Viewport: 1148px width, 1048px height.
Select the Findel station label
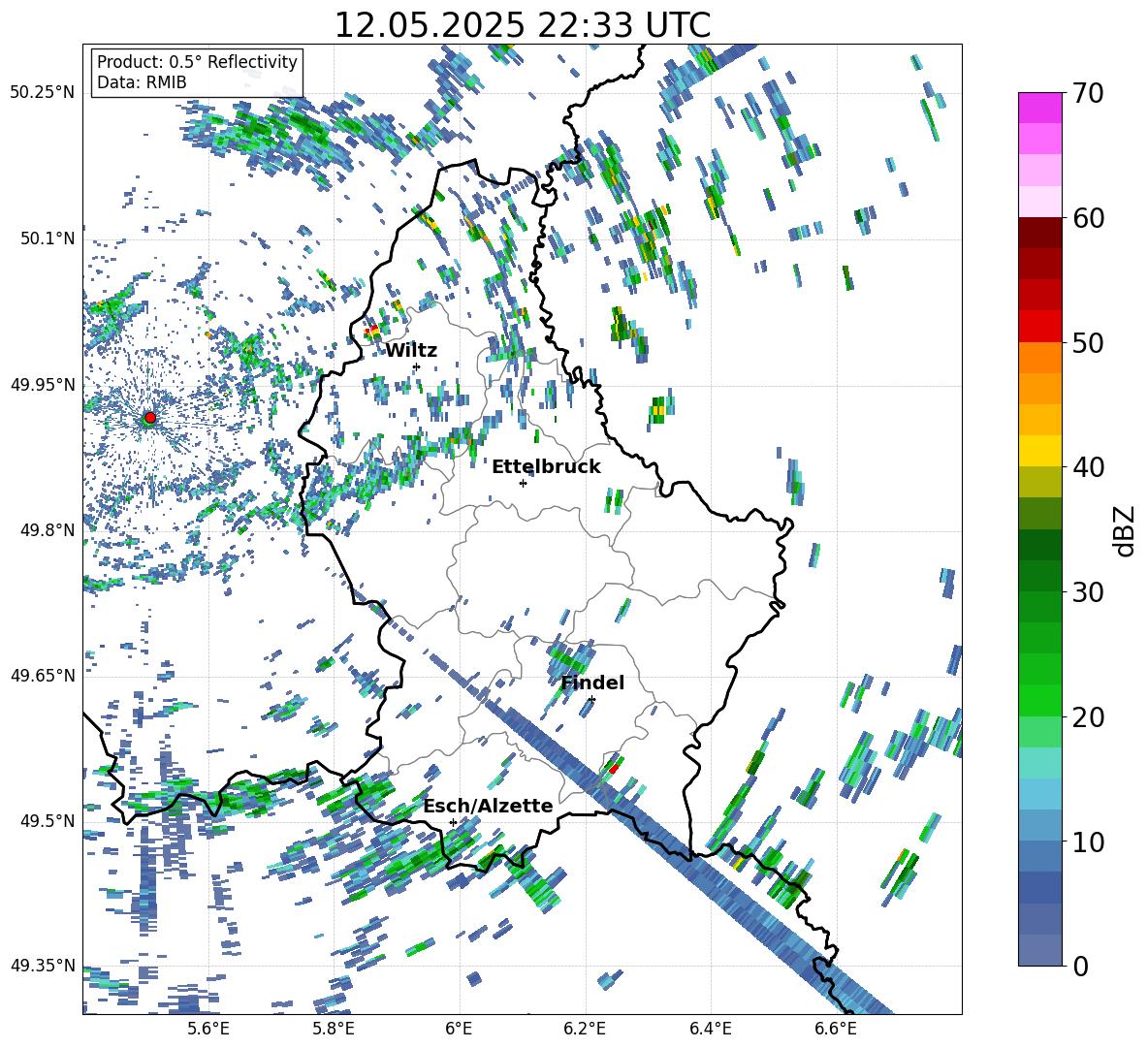(x=592, y=683)
